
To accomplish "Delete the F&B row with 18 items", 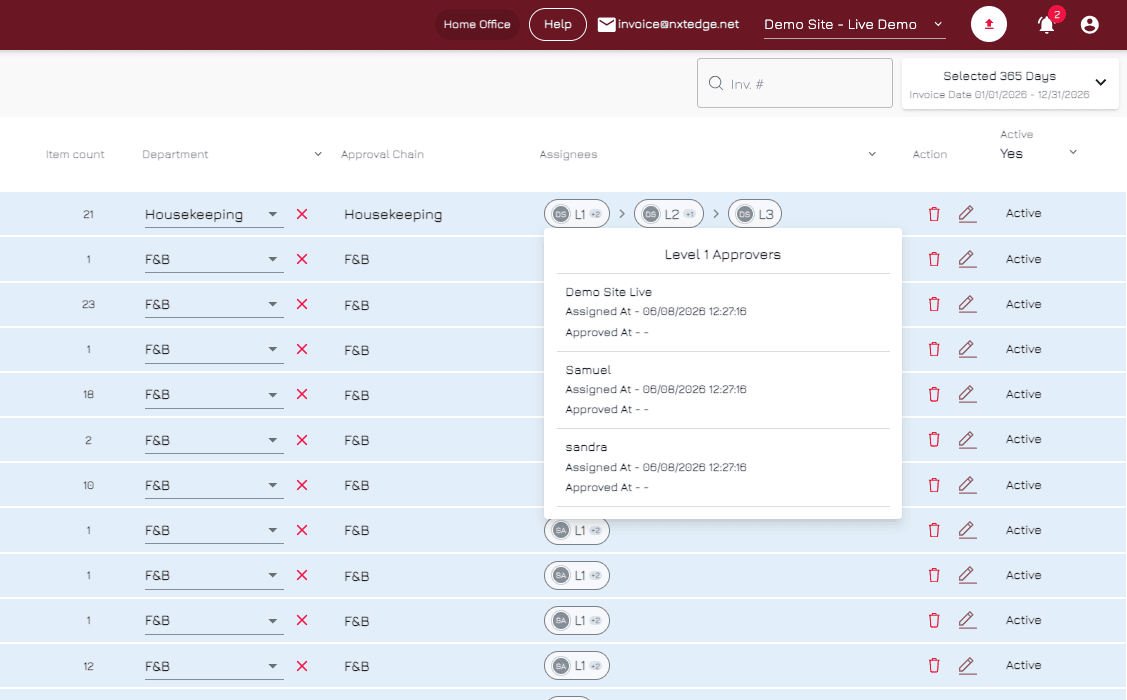I will [934, 395].
